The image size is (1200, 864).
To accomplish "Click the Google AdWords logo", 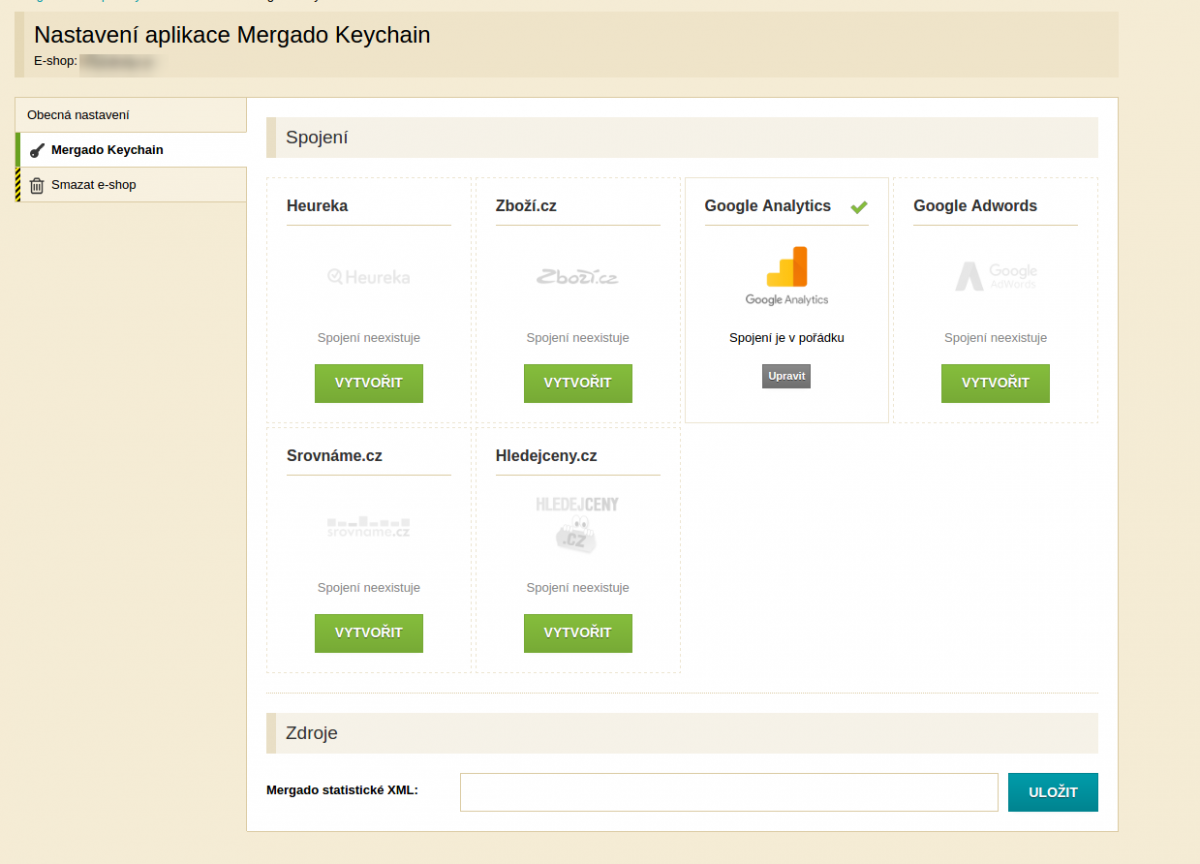I will click(996, 276).
